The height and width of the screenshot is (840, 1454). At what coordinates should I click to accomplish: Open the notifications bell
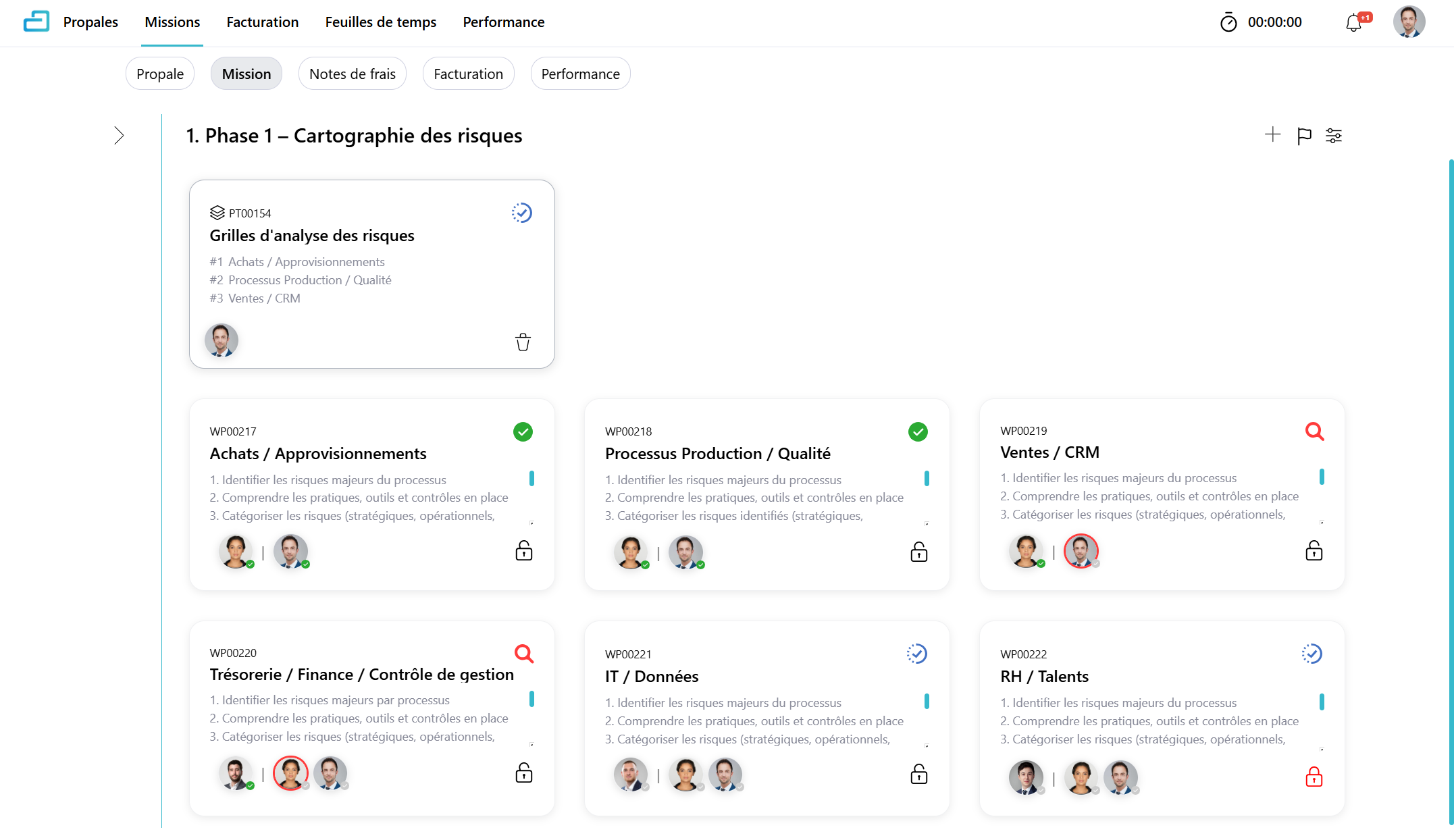click(x=1353, y=23)
